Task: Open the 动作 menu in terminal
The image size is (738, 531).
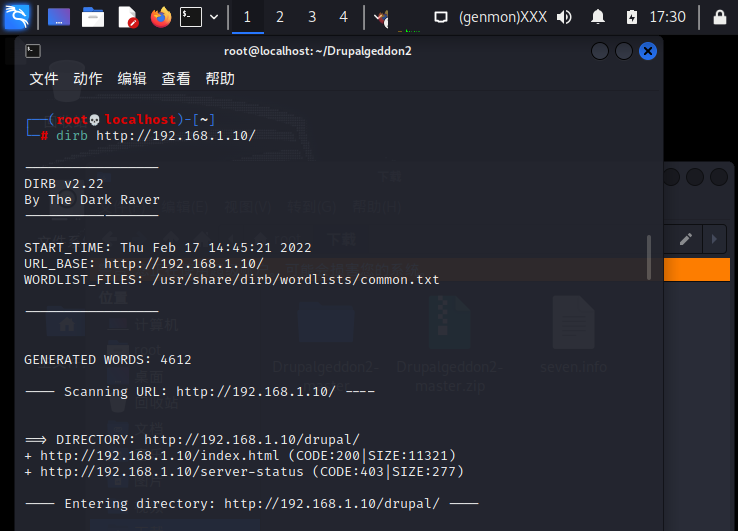Action: pos(88,79)
